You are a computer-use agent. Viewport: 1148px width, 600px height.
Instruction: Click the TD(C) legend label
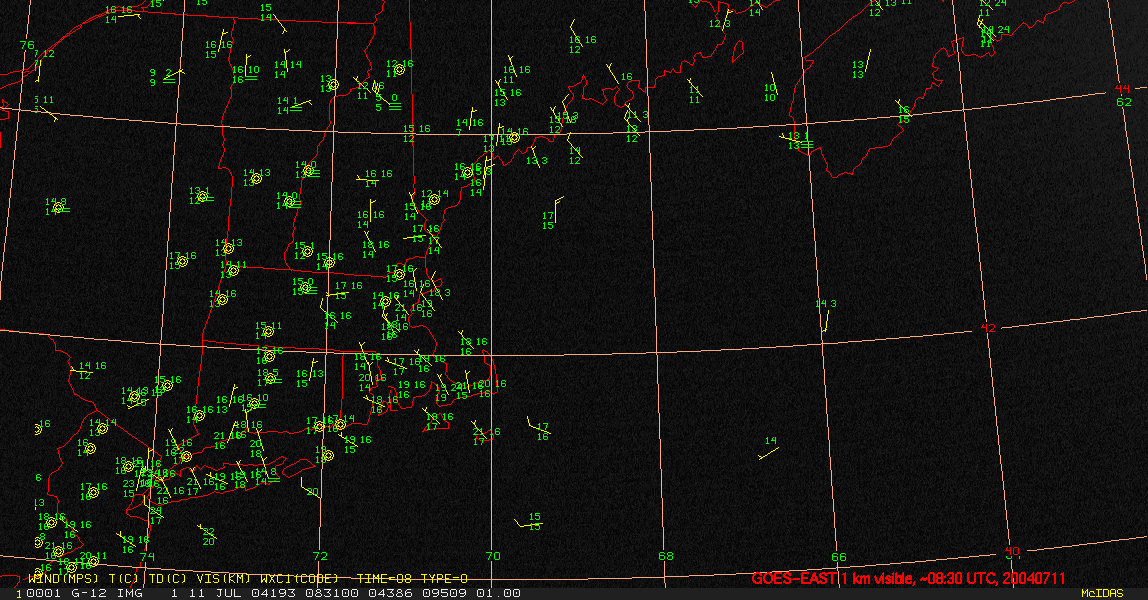pos(168,579)
